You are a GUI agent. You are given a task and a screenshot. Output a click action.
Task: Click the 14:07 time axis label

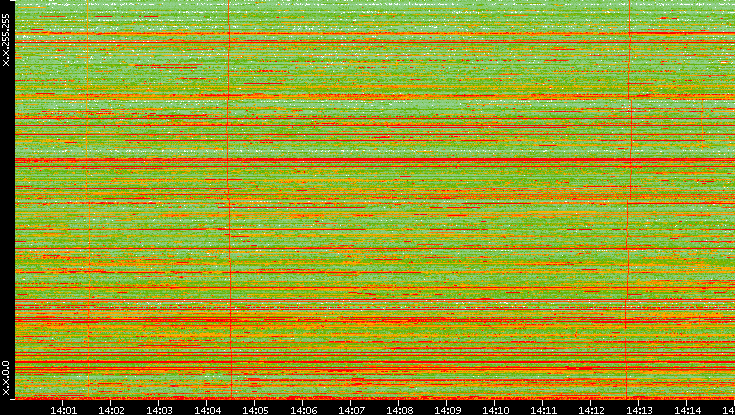pos(351,410)
